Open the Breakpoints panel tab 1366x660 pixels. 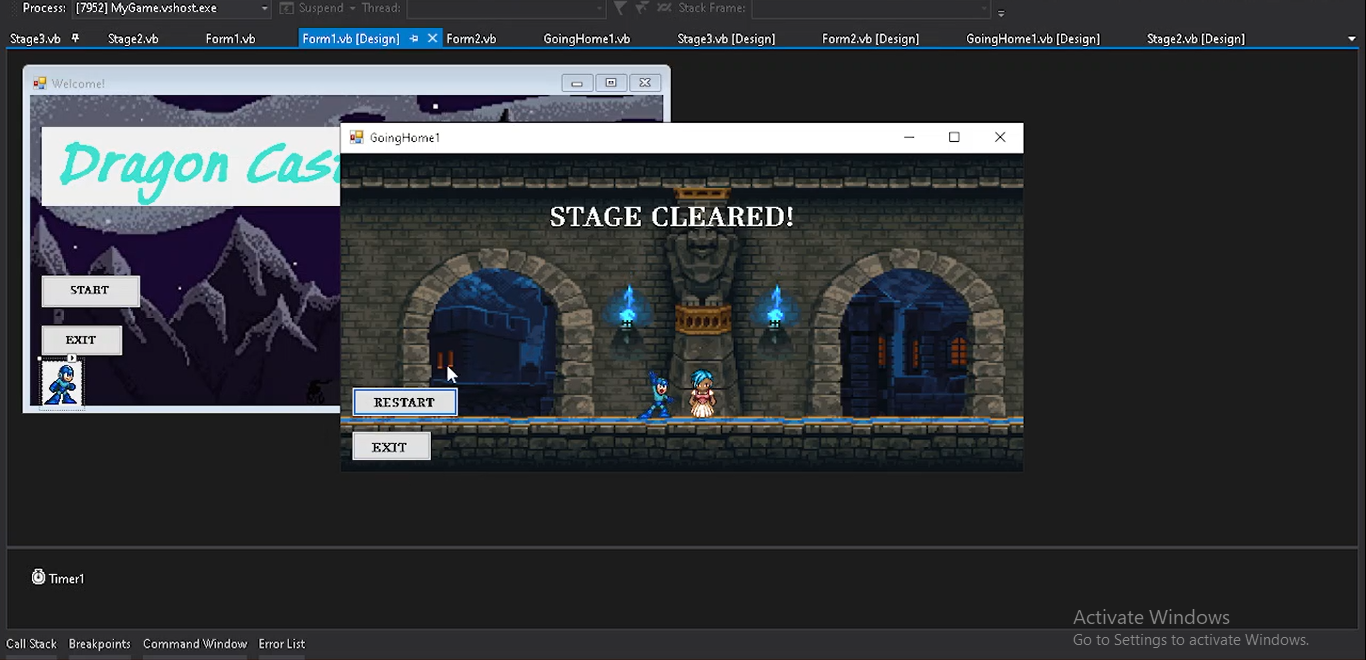(x=99, y=644)
